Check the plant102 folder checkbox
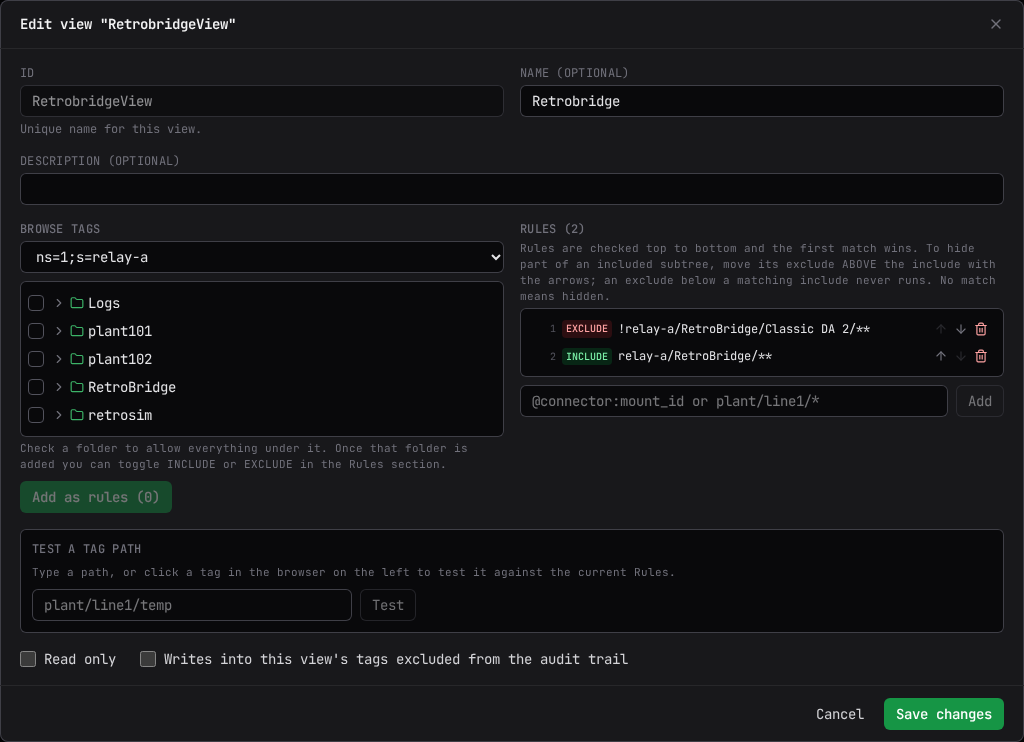The image size is (1024, 742). pos(36,359)
